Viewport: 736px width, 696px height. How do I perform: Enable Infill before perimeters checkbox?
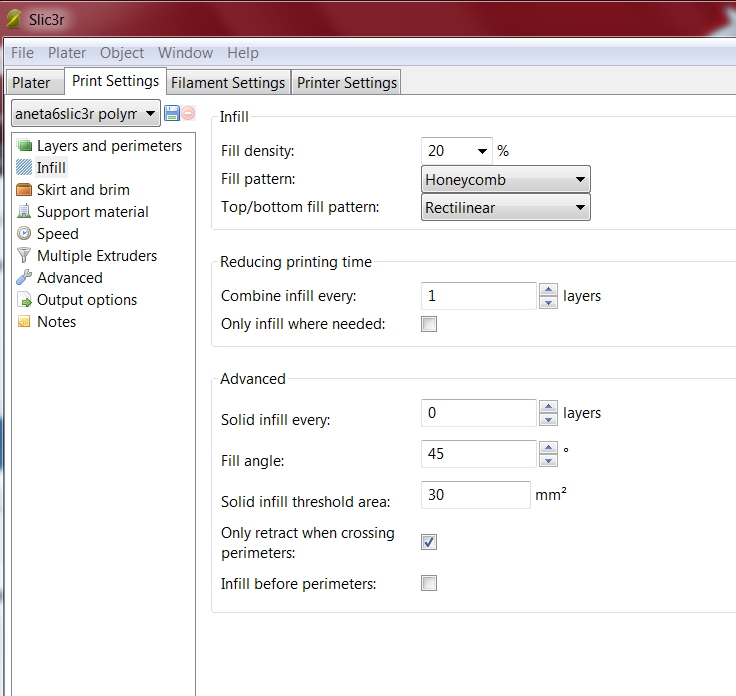click(429, 583)
